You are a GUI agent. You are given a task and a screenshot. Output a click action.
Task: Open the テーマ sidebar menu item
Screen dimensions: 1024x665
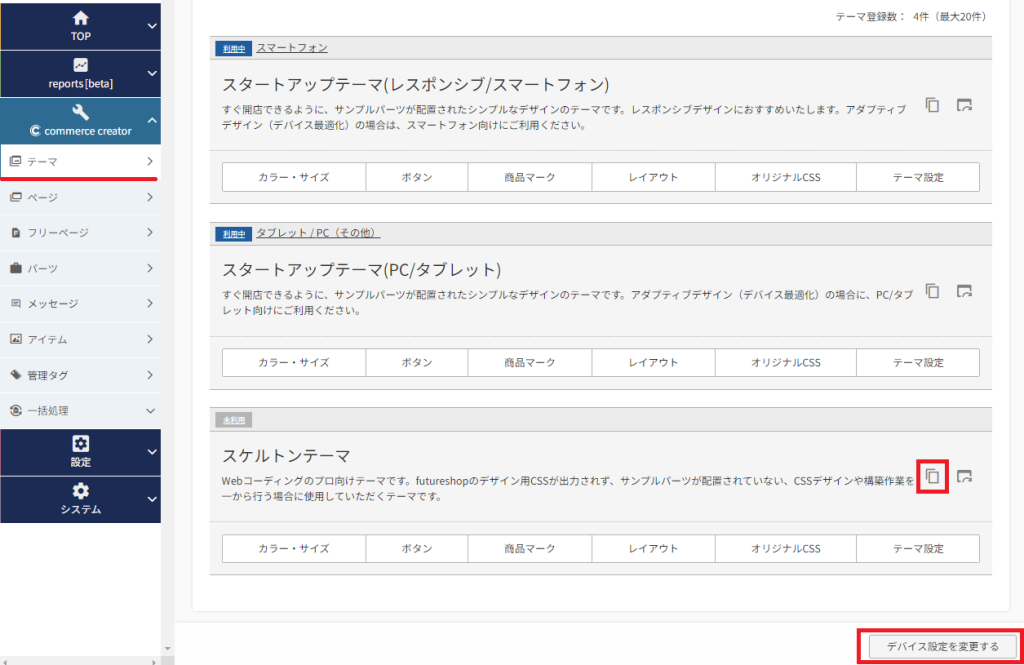80,161
